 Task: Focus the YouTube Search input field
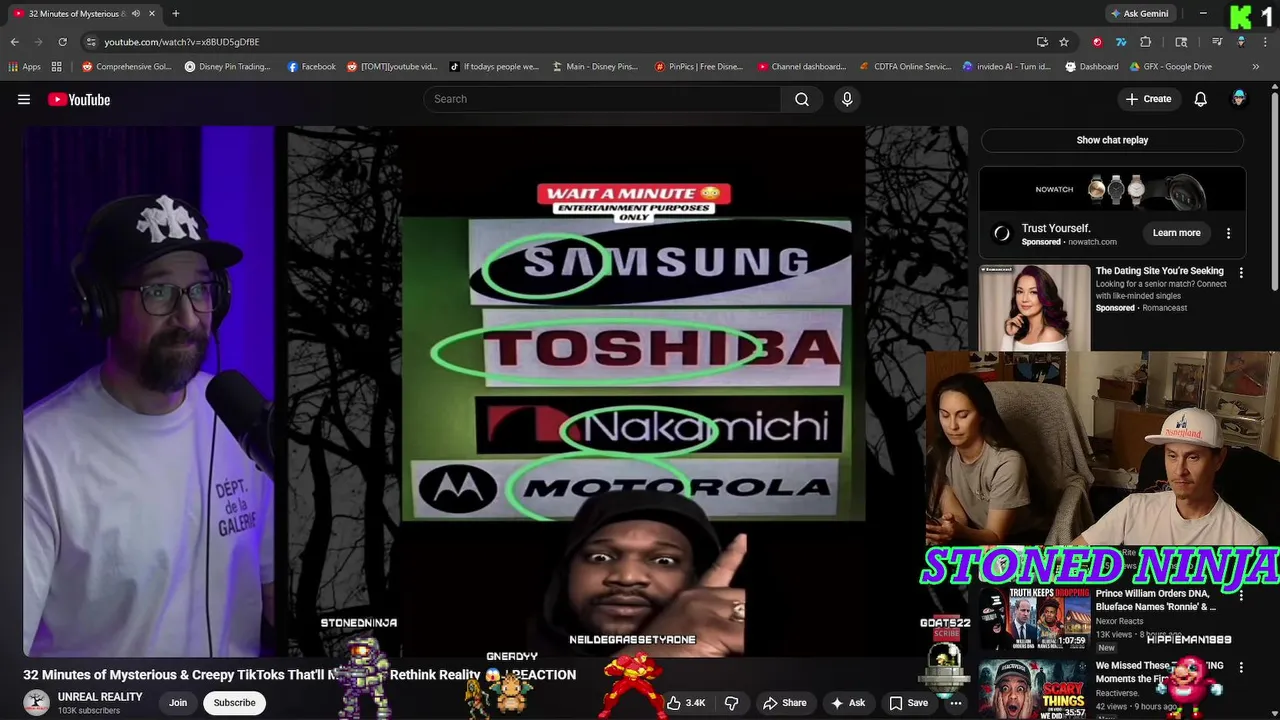[x=603, y=99]
